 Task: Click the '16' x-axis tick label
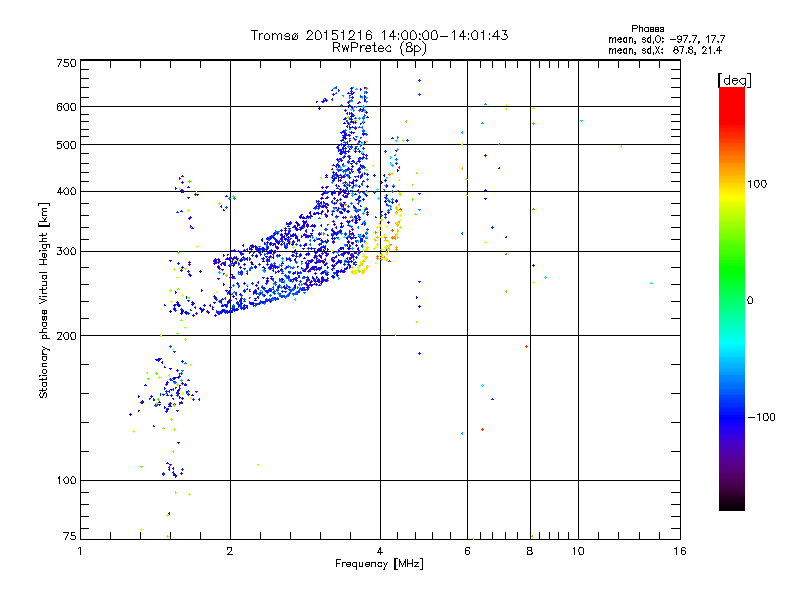tap(680, 551)
